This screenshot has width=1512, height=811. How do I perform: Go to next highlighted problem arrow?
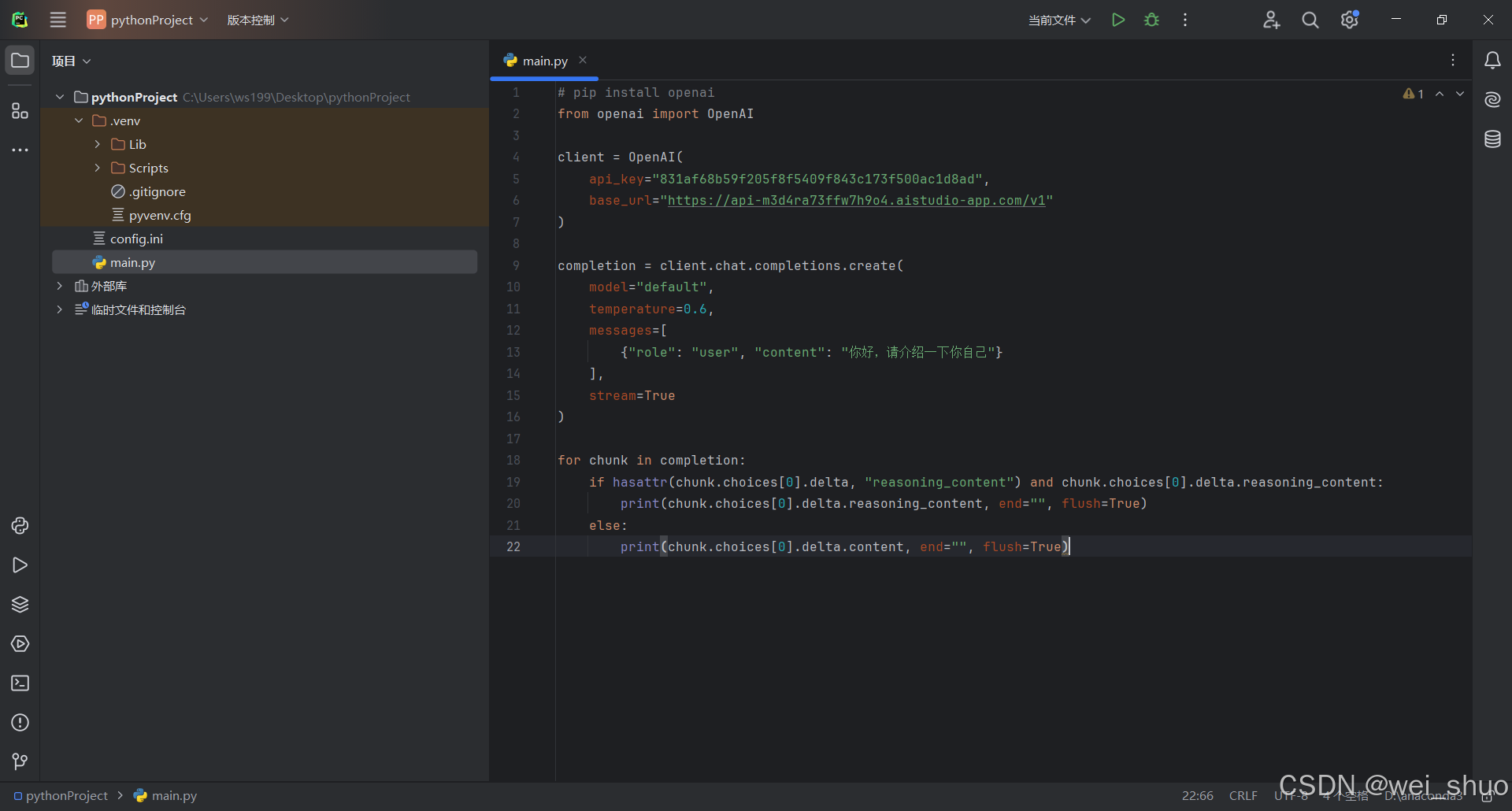[1460, 94]
